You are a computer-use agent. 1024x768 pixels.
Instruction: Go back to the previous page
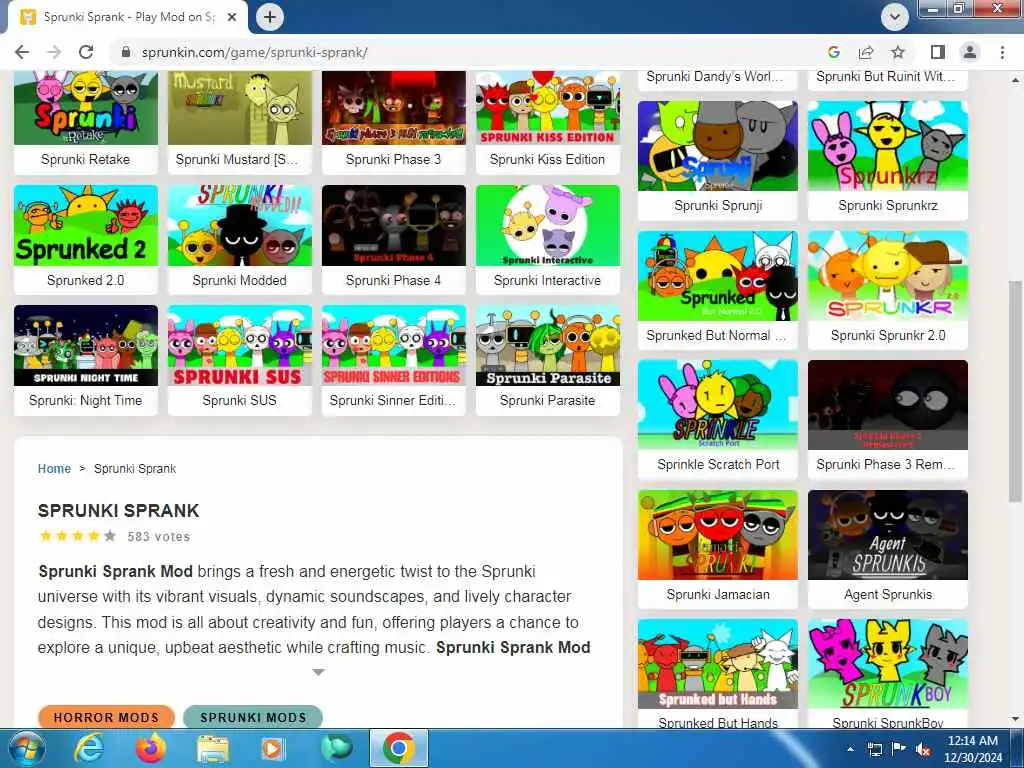[22, 52]
